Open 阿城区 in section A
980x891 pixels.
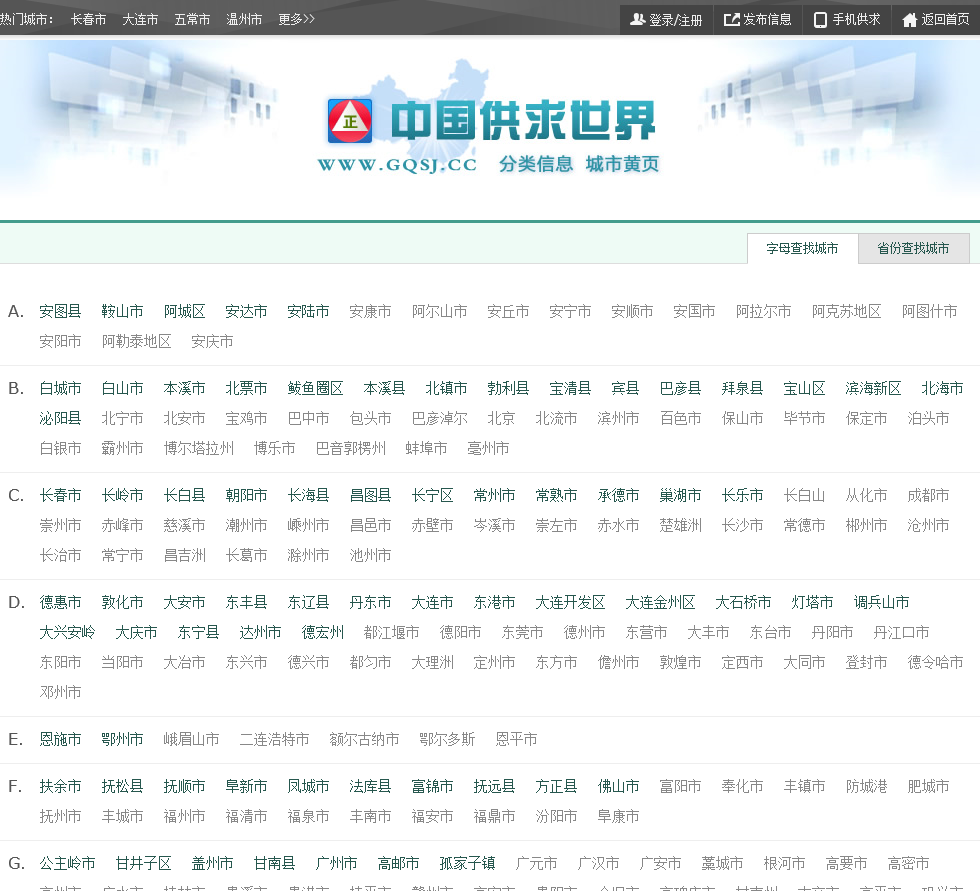pos(184,311)
